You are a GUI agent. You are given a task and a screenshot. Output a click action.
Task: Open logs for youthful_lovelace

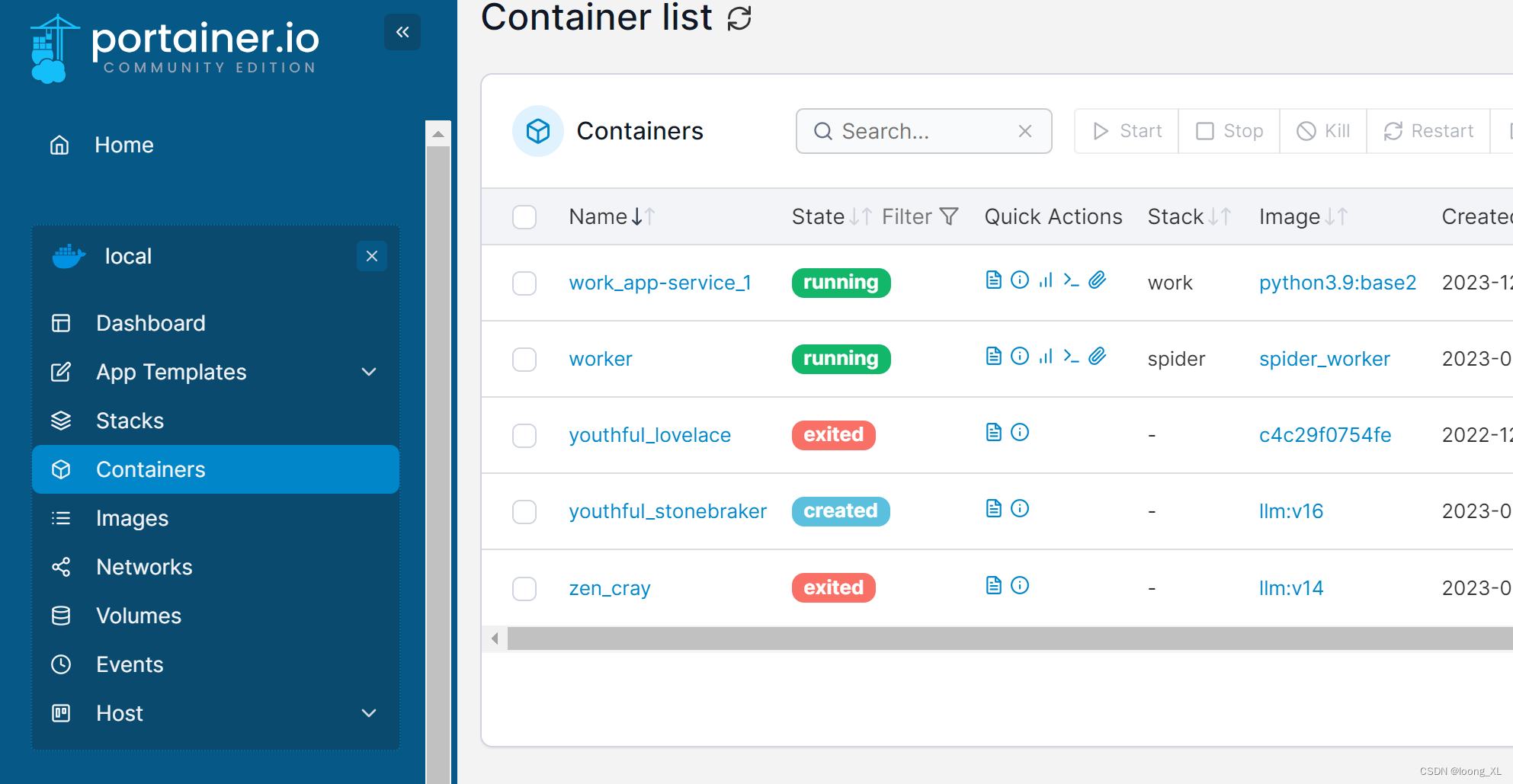tap(993, 433)
